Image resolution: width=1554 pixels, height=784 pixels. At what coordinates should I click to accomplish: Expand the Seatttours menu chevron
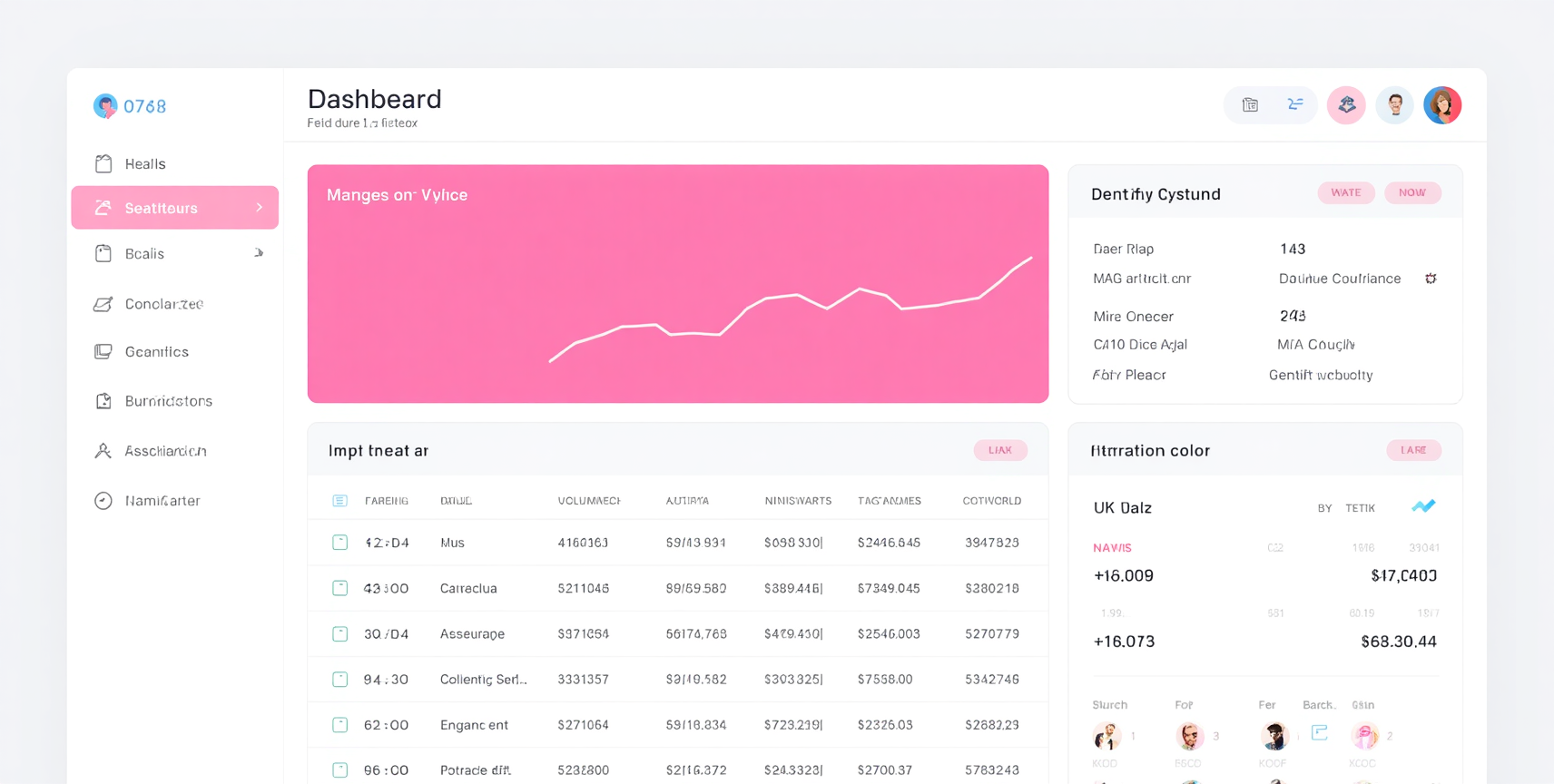click(x=259, y=208)
